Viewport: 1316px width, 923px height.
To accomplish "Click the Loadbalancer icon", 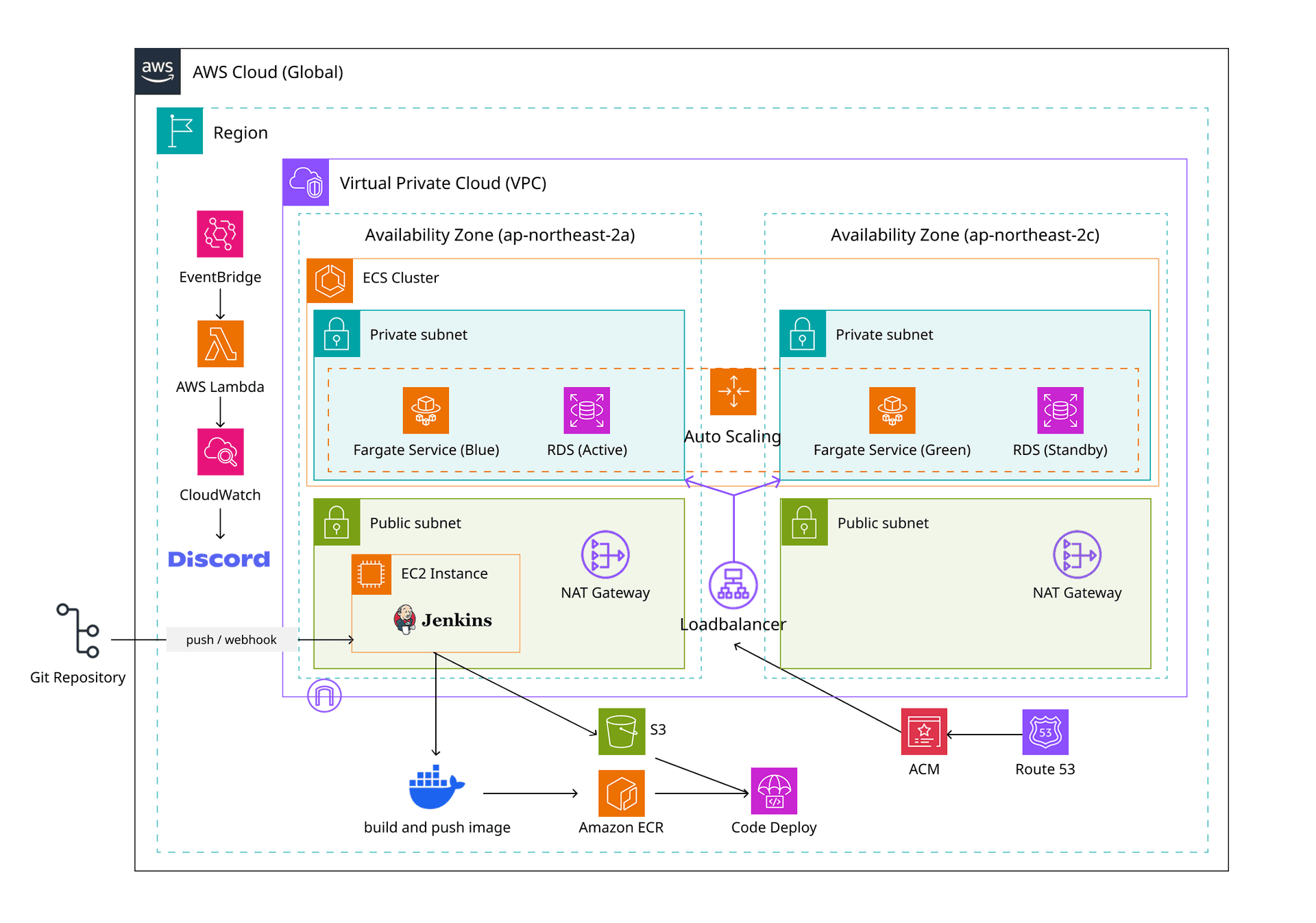I will 733,585.
